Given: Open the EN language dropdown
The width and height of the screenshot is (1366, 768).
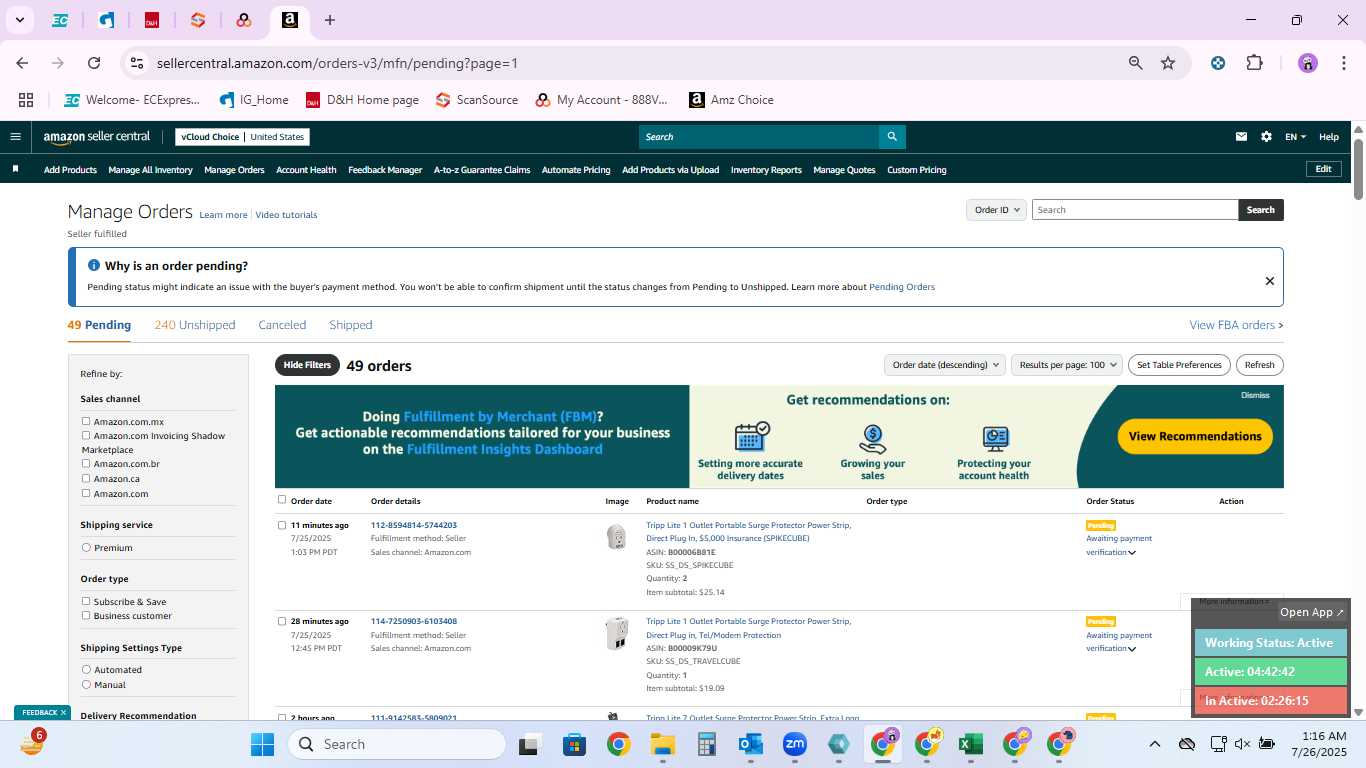Looking at the screenshot, I should [1295, 137].
